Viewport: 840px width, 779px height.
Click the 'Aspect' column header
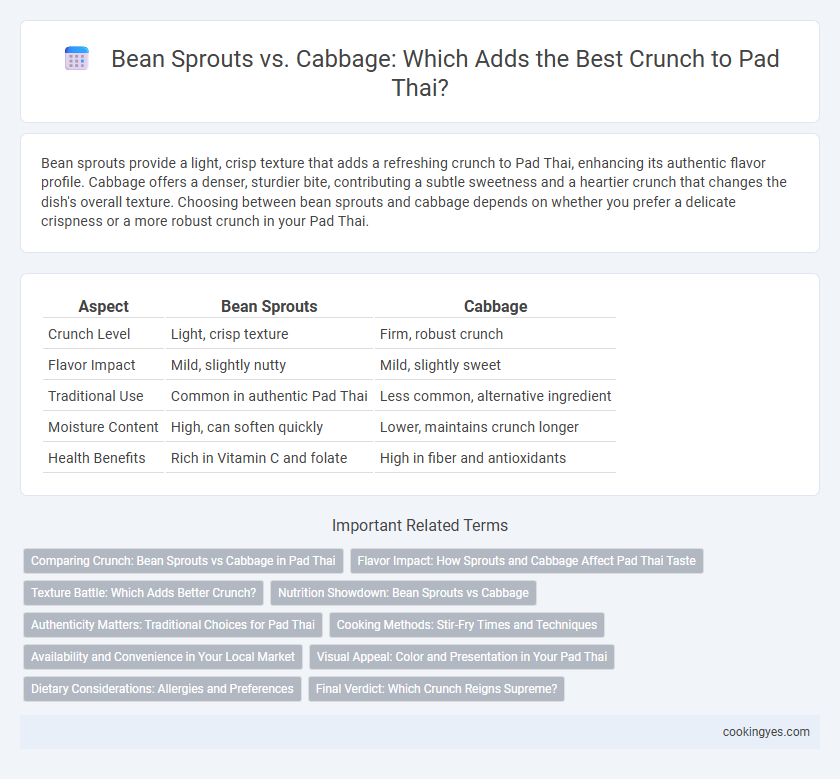pos(103,306)
